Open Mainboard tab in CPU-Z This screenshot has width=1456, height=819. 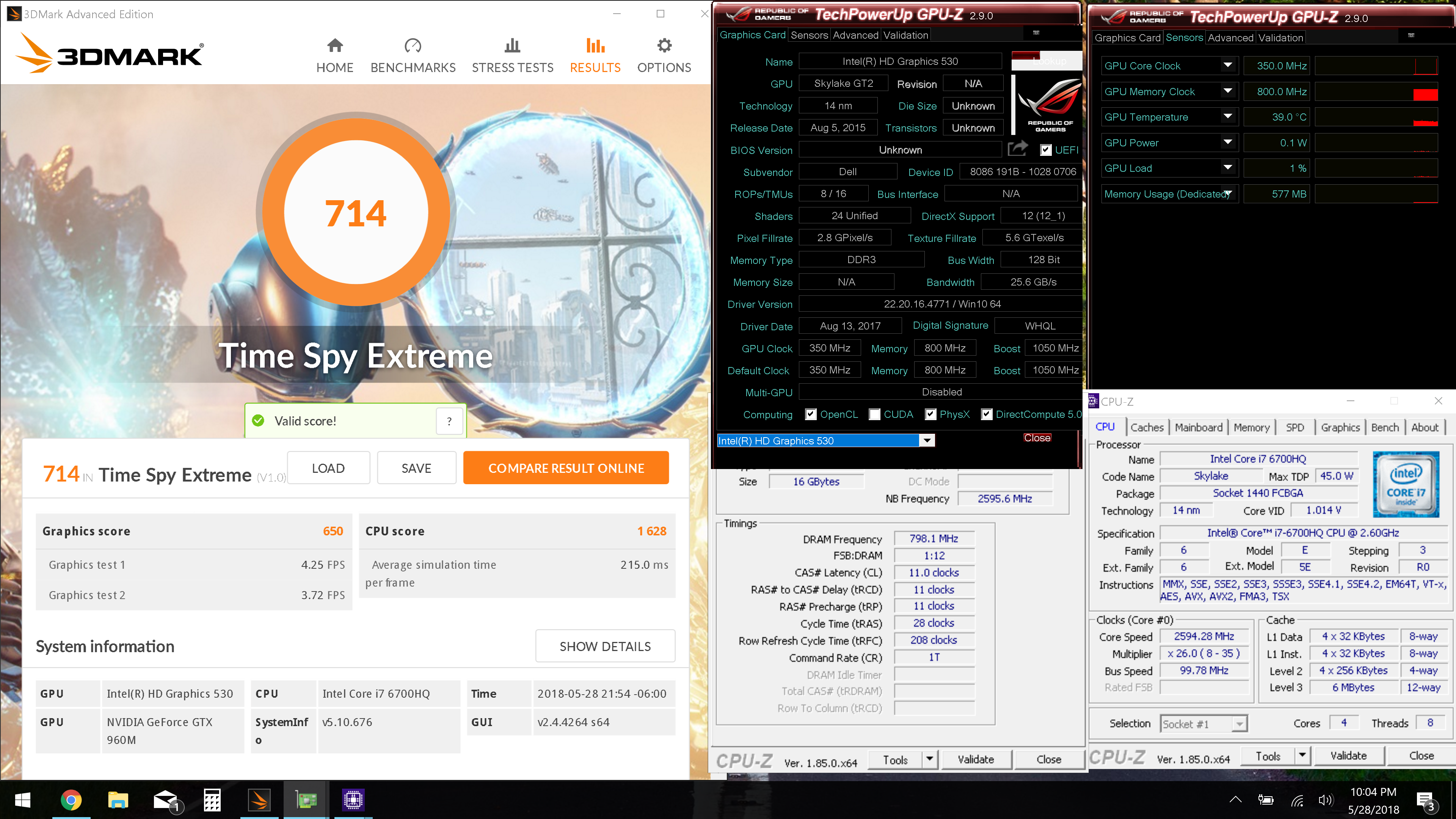(1198, 427)
